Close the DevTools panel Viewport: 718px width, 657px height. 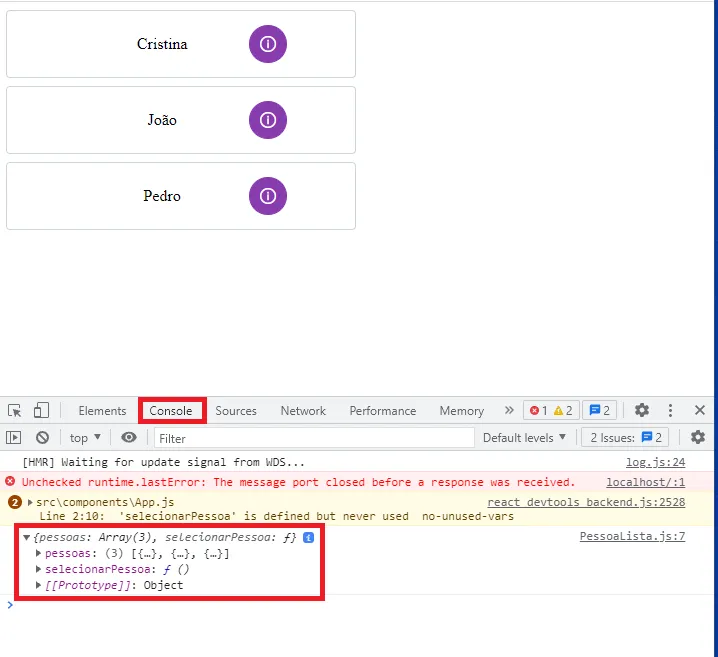pos(700,410)
